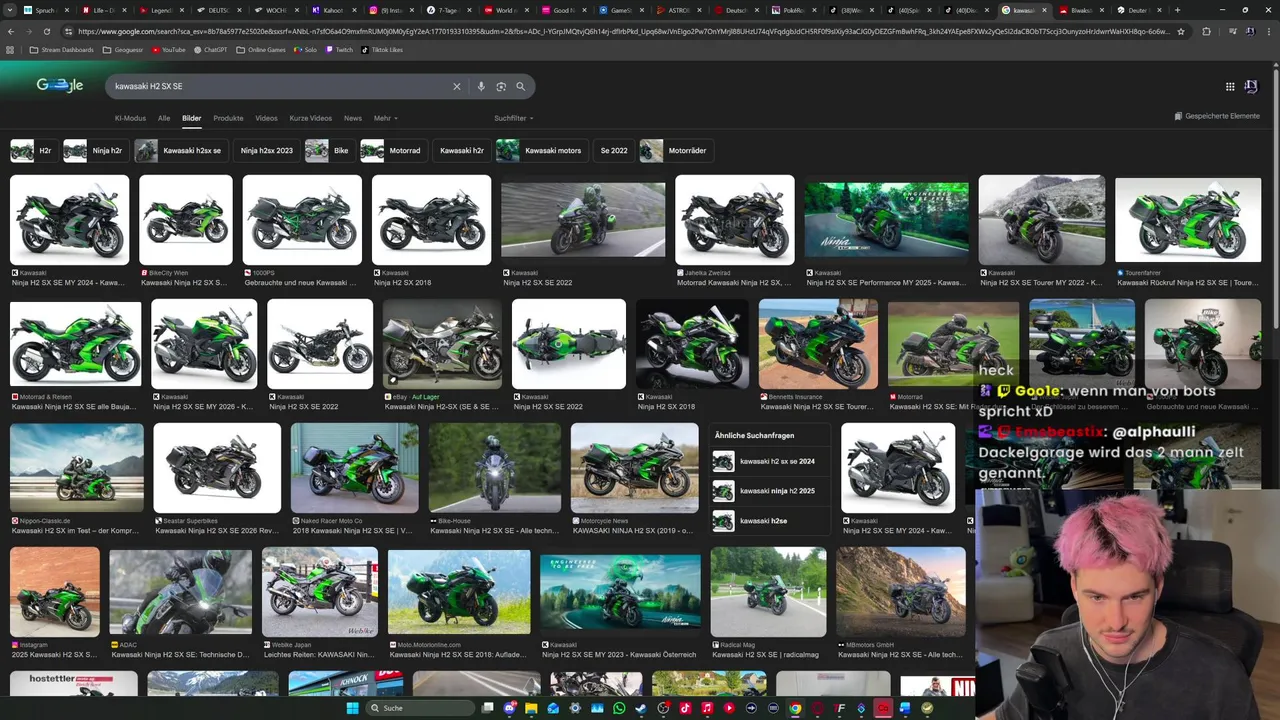Switch to the KI-Modus tab
Viewport: 1280px width, 720px height.
[x=130, y=118]
